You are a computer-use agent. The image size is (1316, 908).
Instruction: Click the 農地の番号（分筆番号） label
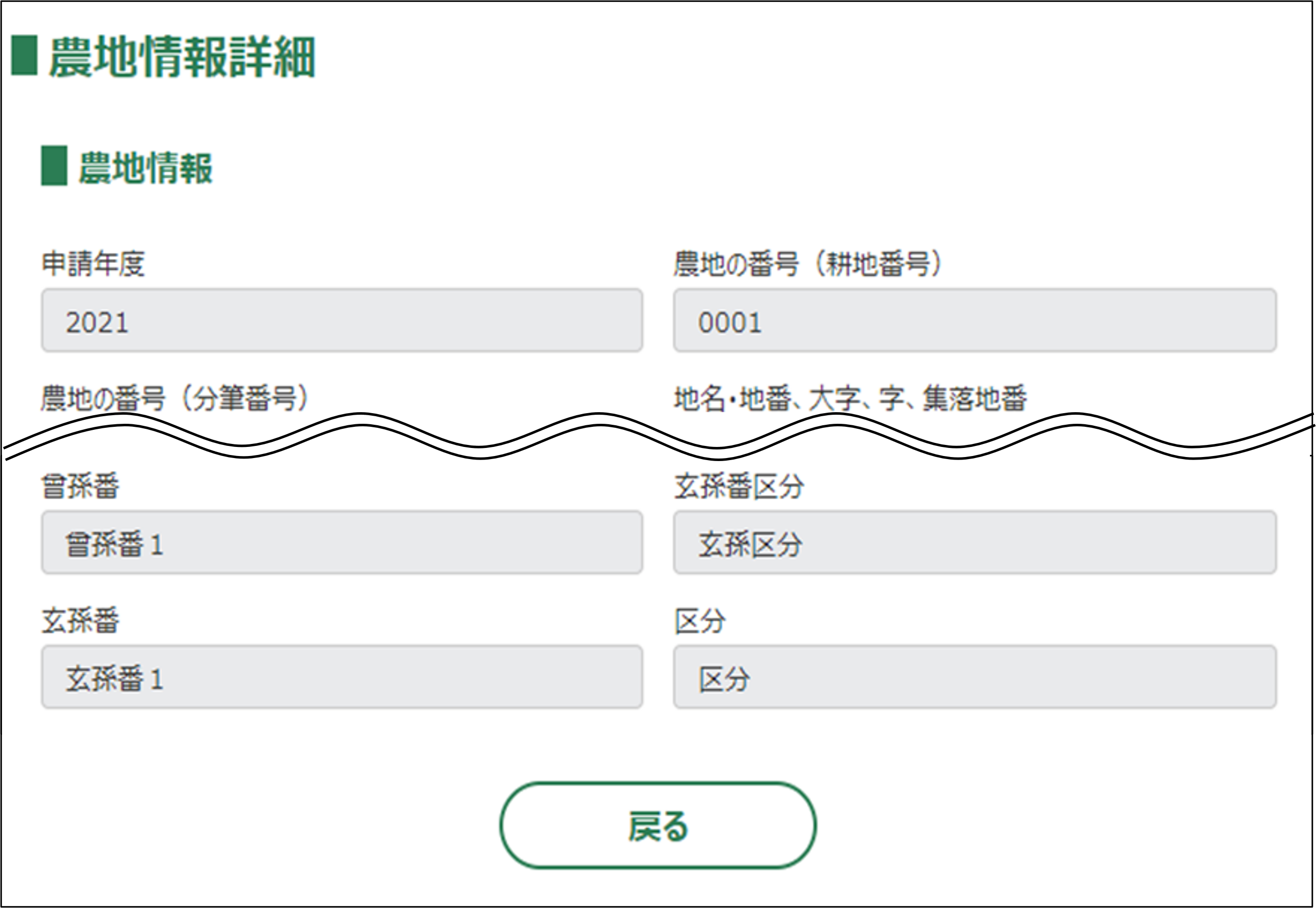click(x=175, y=398)
